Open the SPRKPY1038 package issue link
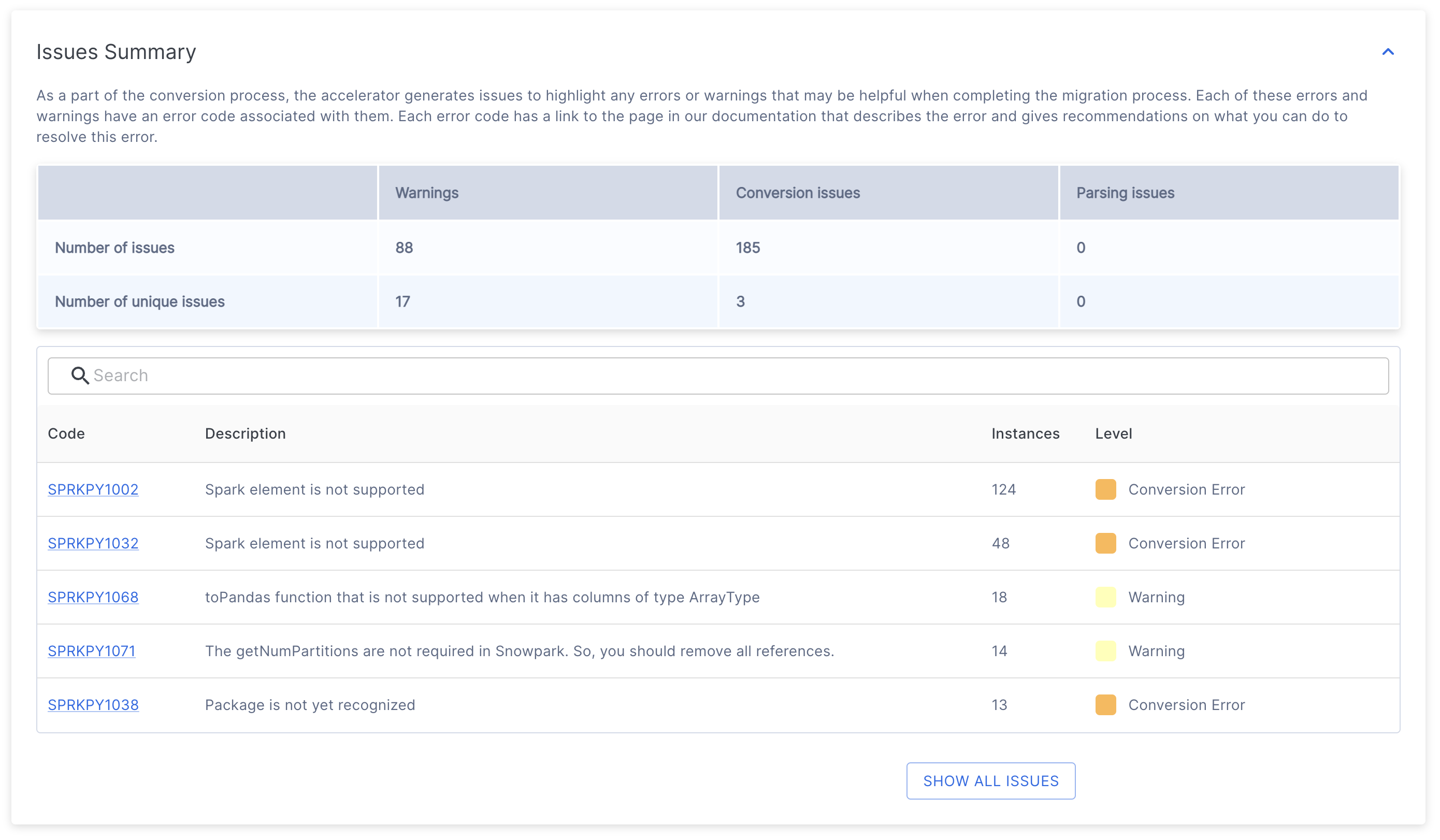 pyautogui.click(x=93, y=704)
